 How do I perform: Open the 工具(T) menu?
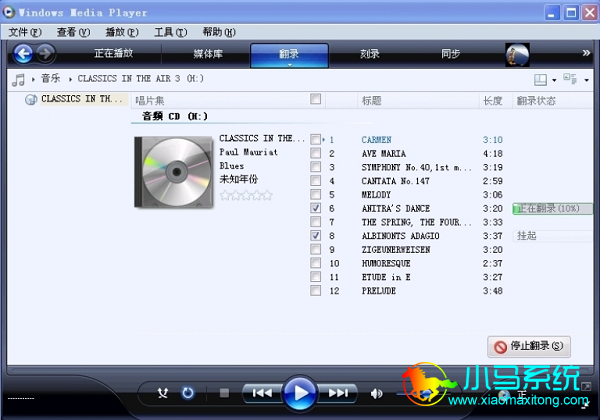[171, 32]
